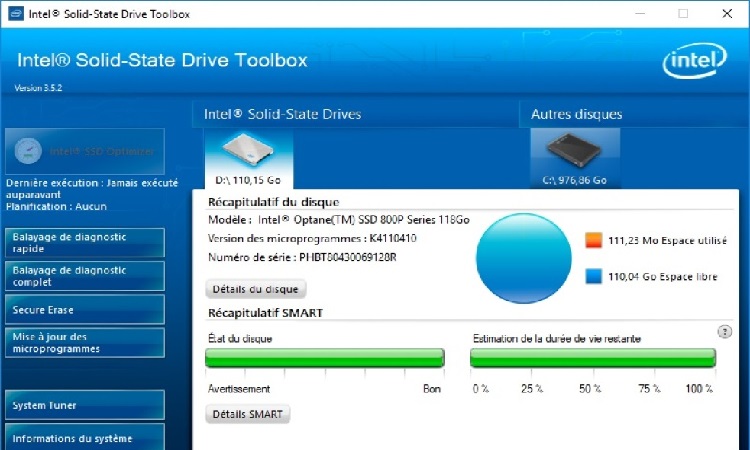
Task: Run Balayage de diagnostic complet
Action: (x=85, y=276)
